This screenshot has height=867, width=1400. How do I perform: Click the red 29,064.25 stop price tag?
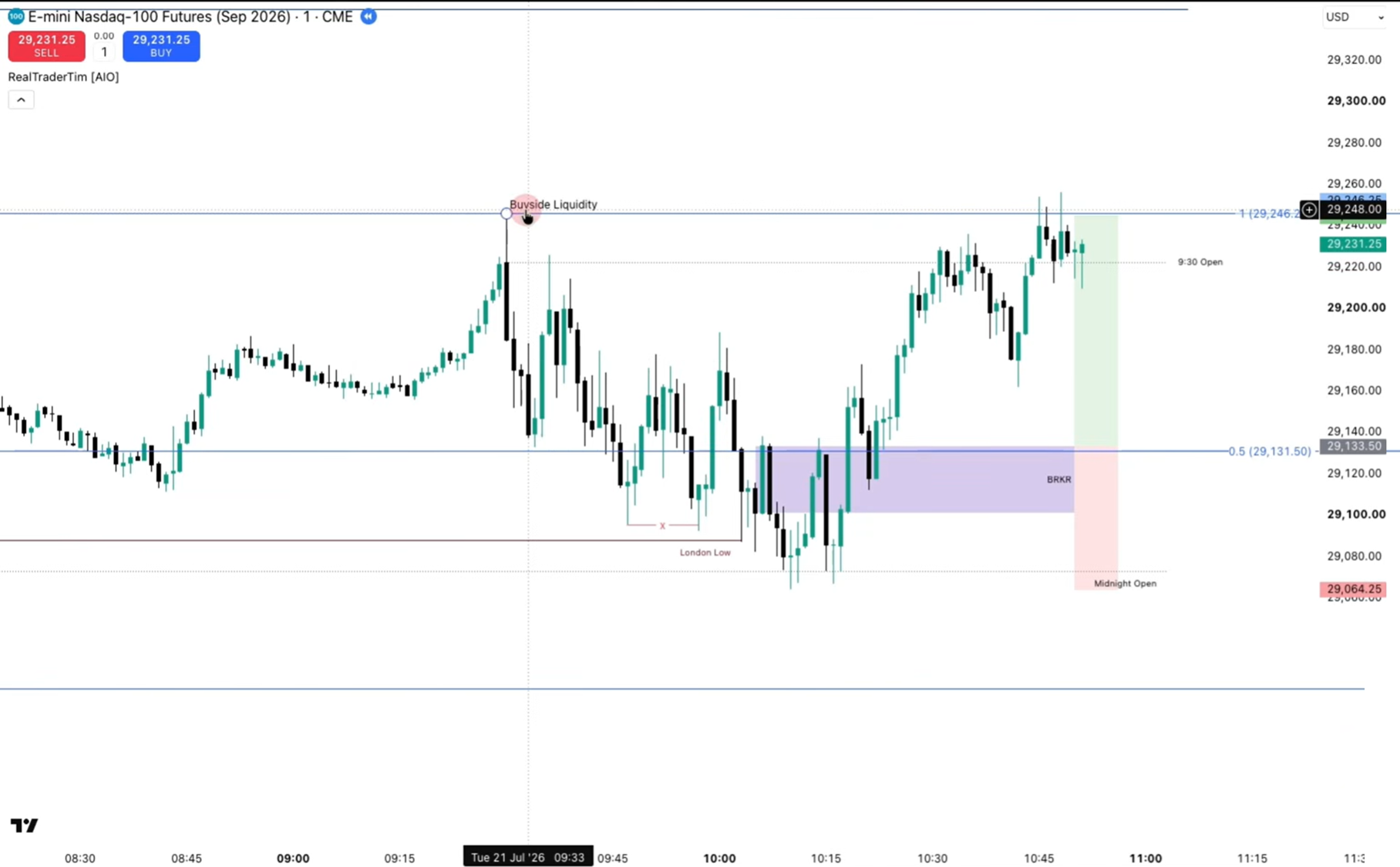click(1353, 589)
